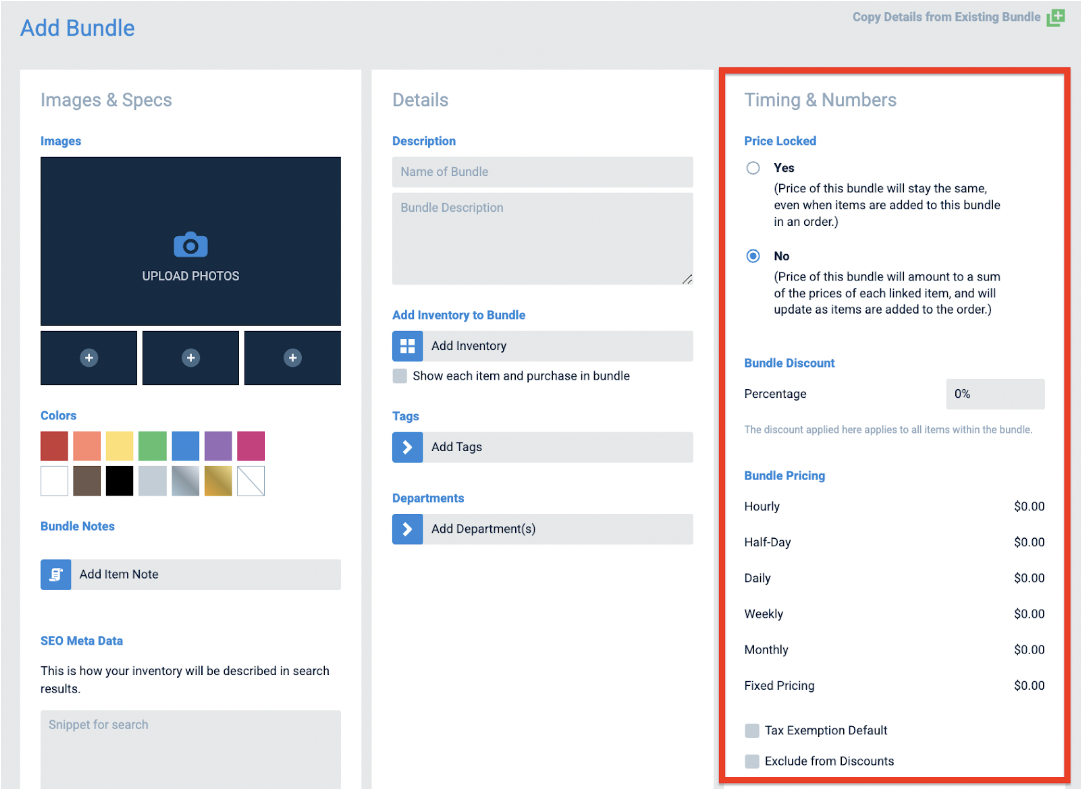The image size is (1082, 790).
Task: Select Yes for Price Locked
Action: [753, 168]
